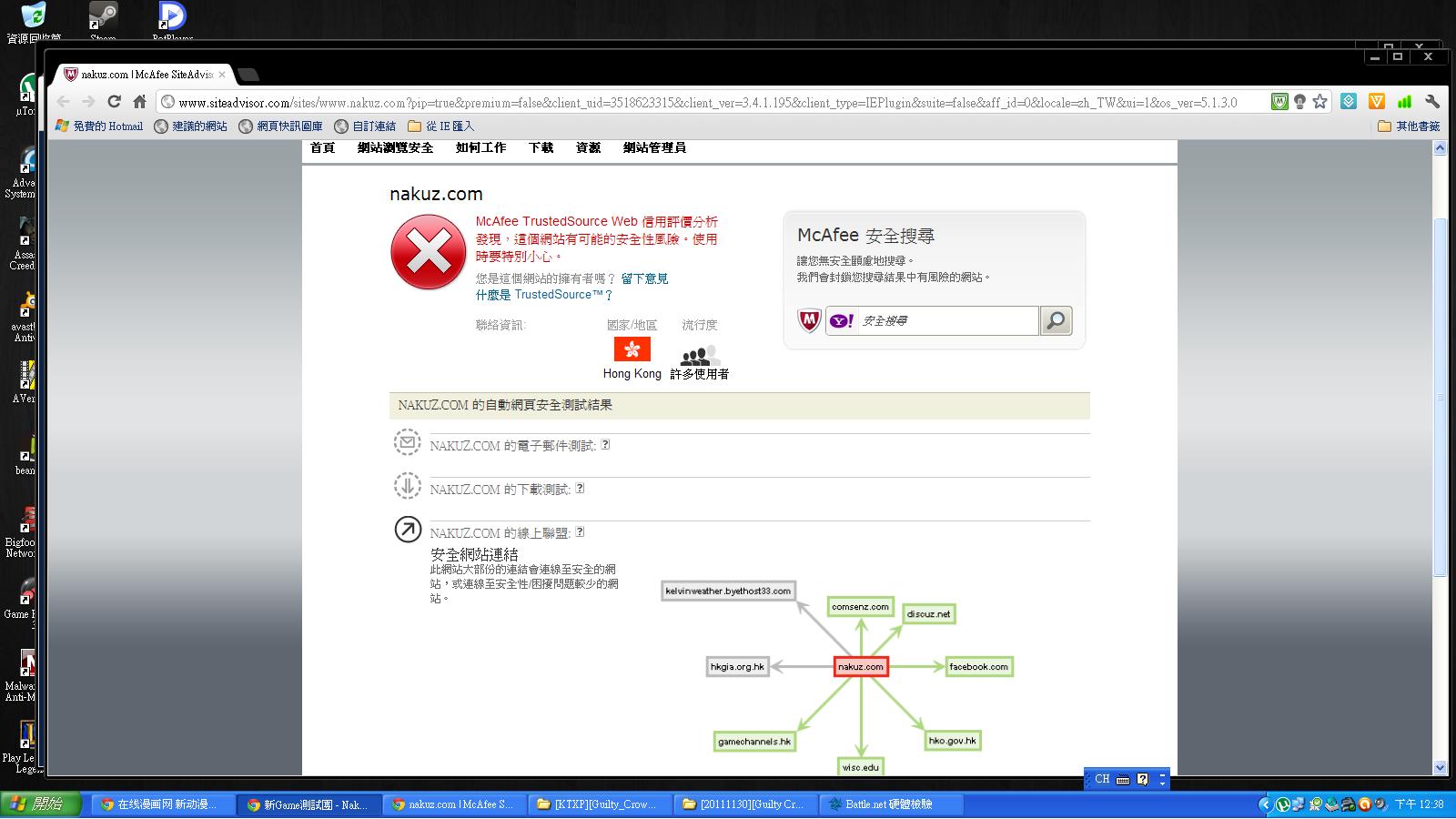Switch to the nakuz.com McAfee SiteAdvisor tab
This screenshot has width=1456, height=819.
pos(144,75)
